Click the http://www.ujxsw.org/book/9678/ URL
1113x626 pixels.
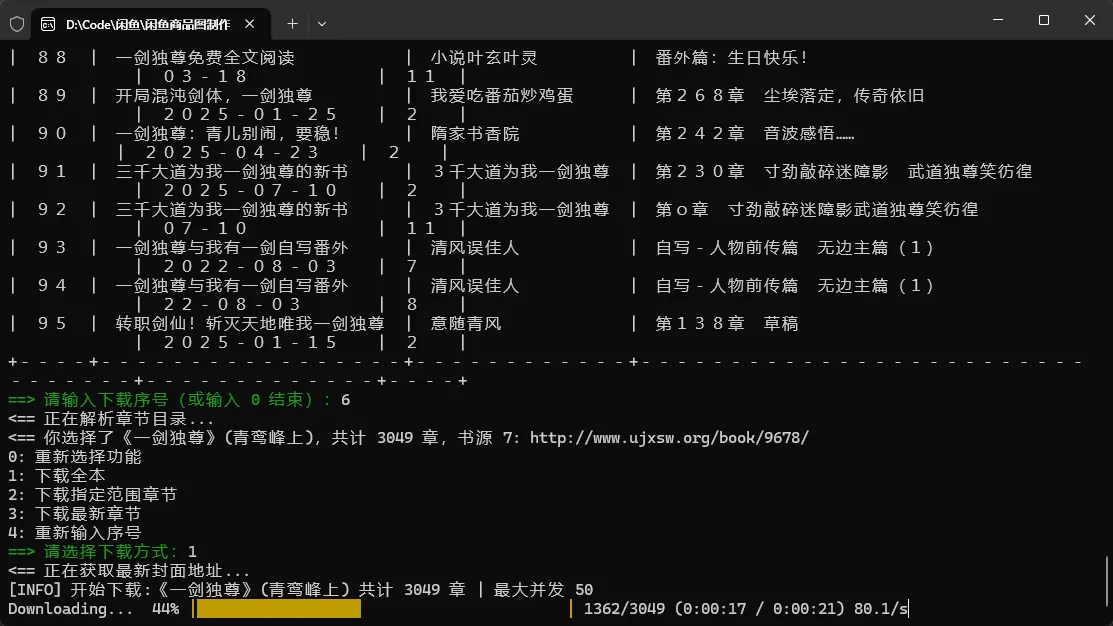pos(669,438)
